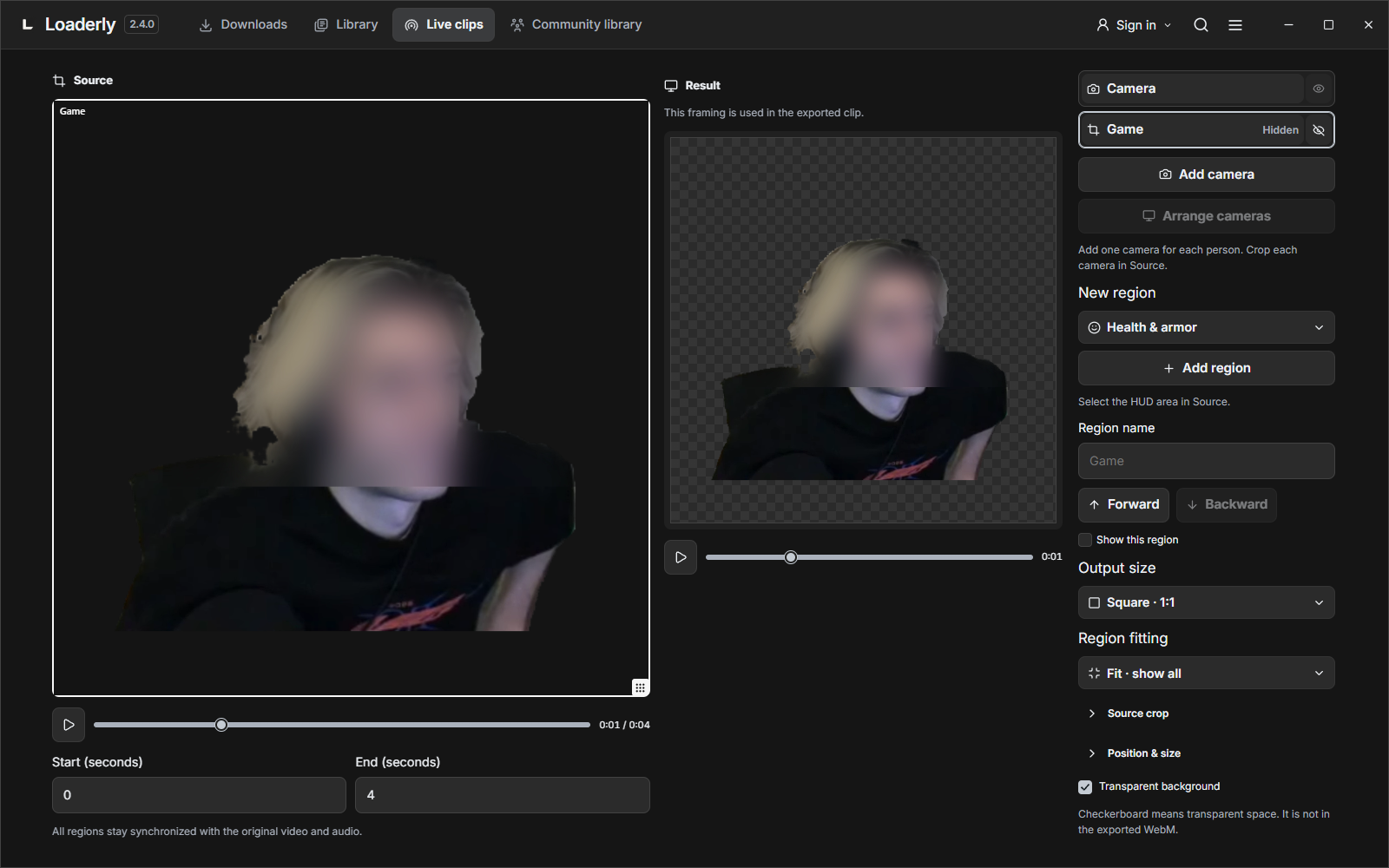The width and height of the screenshot is (1389, 868).
Task: Click the Source crop icon heading
Action: click(x=59, y=81)
